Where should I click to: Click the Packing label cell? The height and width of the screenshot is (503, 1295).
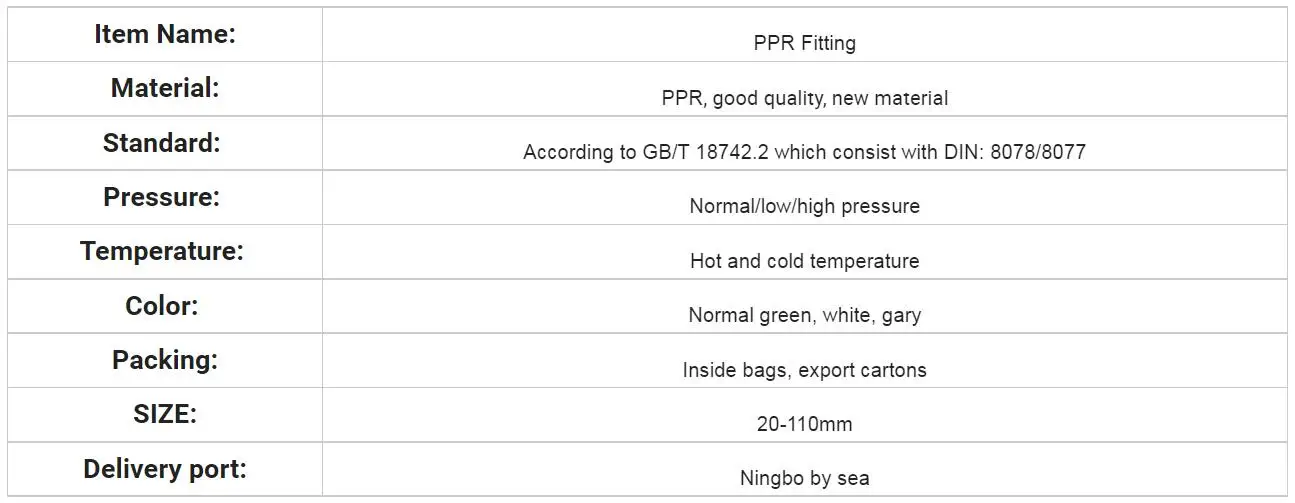point(165,360)
